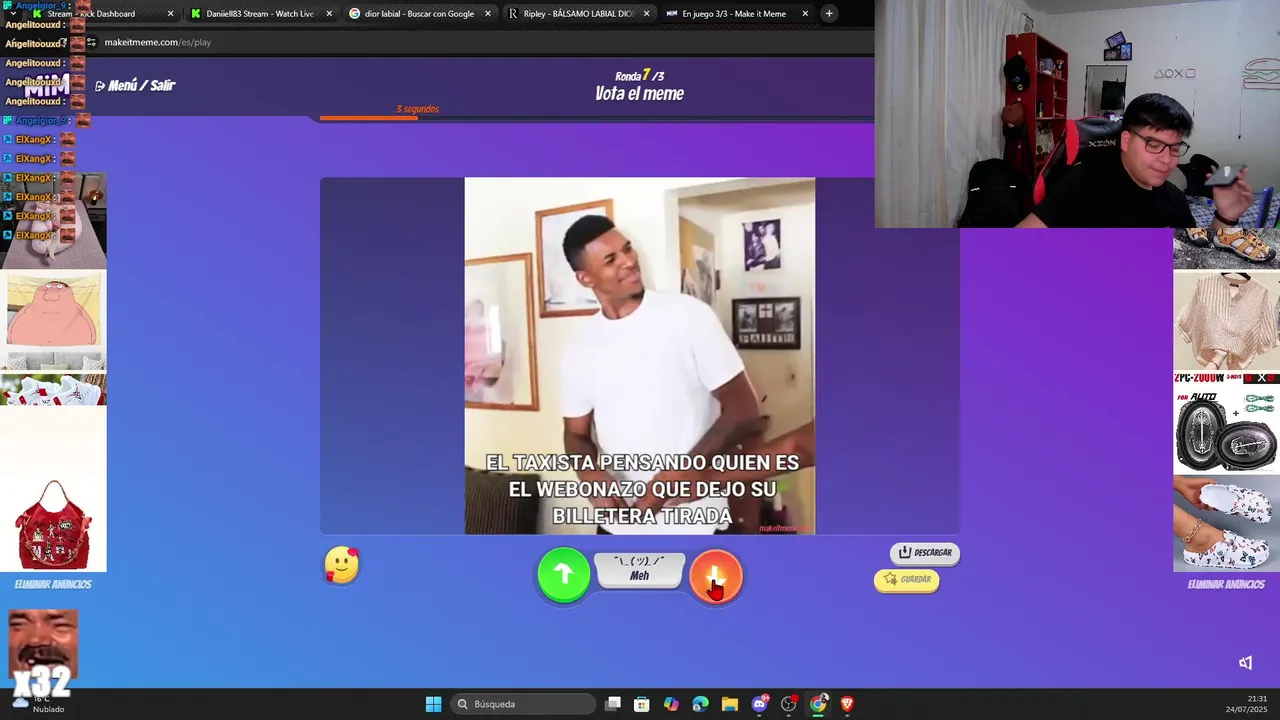Click the Guardar button
This screenshot has width=1280, height=720.
[x=907, y=579]
